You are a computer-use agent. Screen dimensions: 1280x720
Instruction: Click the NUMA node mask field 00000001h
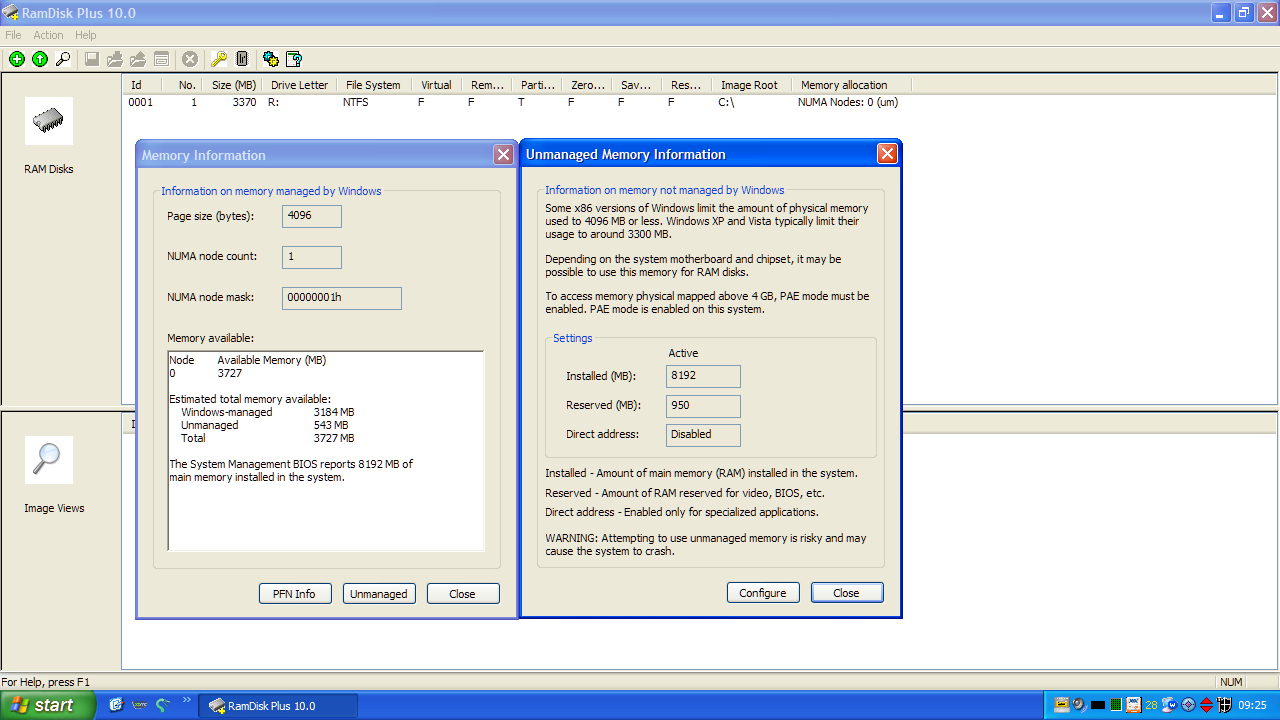point(342,298)
